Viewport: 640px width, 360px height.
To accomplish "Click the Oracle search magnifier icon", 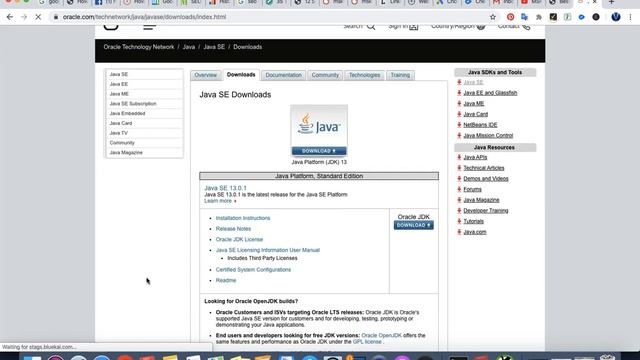I will pyautogui.click(x=371, y=27).
